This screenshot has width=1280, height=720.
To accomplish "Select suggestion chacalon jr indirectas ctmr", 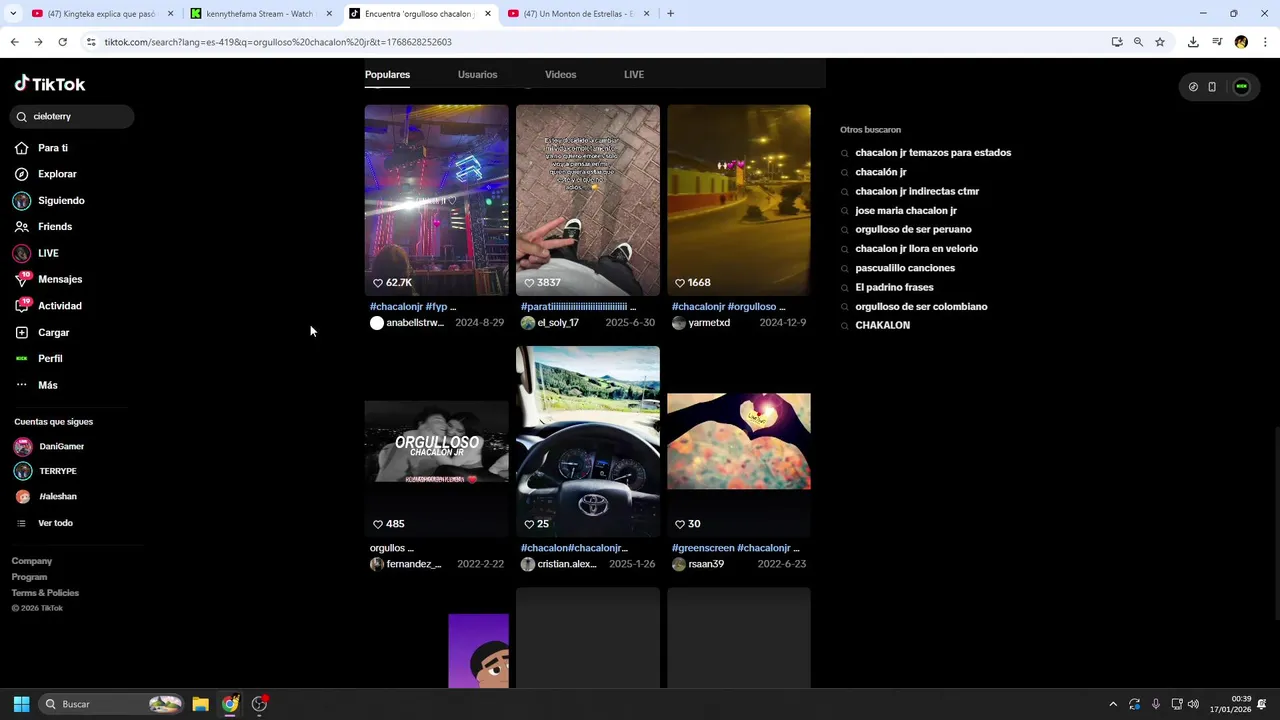I will coord(917,191).
